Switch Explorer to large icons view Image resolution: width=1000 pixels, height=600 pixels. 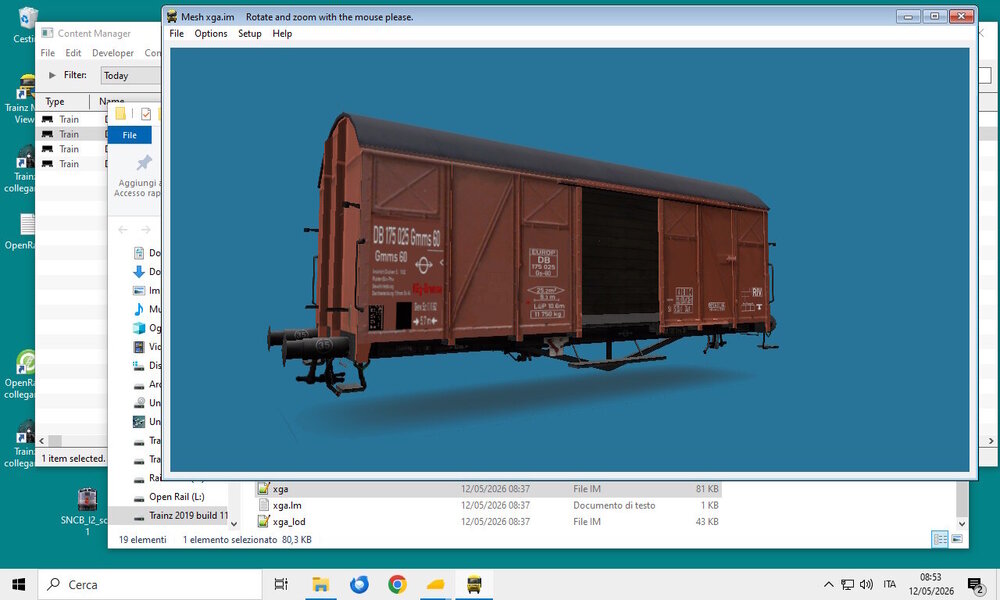tap(957, 539)
